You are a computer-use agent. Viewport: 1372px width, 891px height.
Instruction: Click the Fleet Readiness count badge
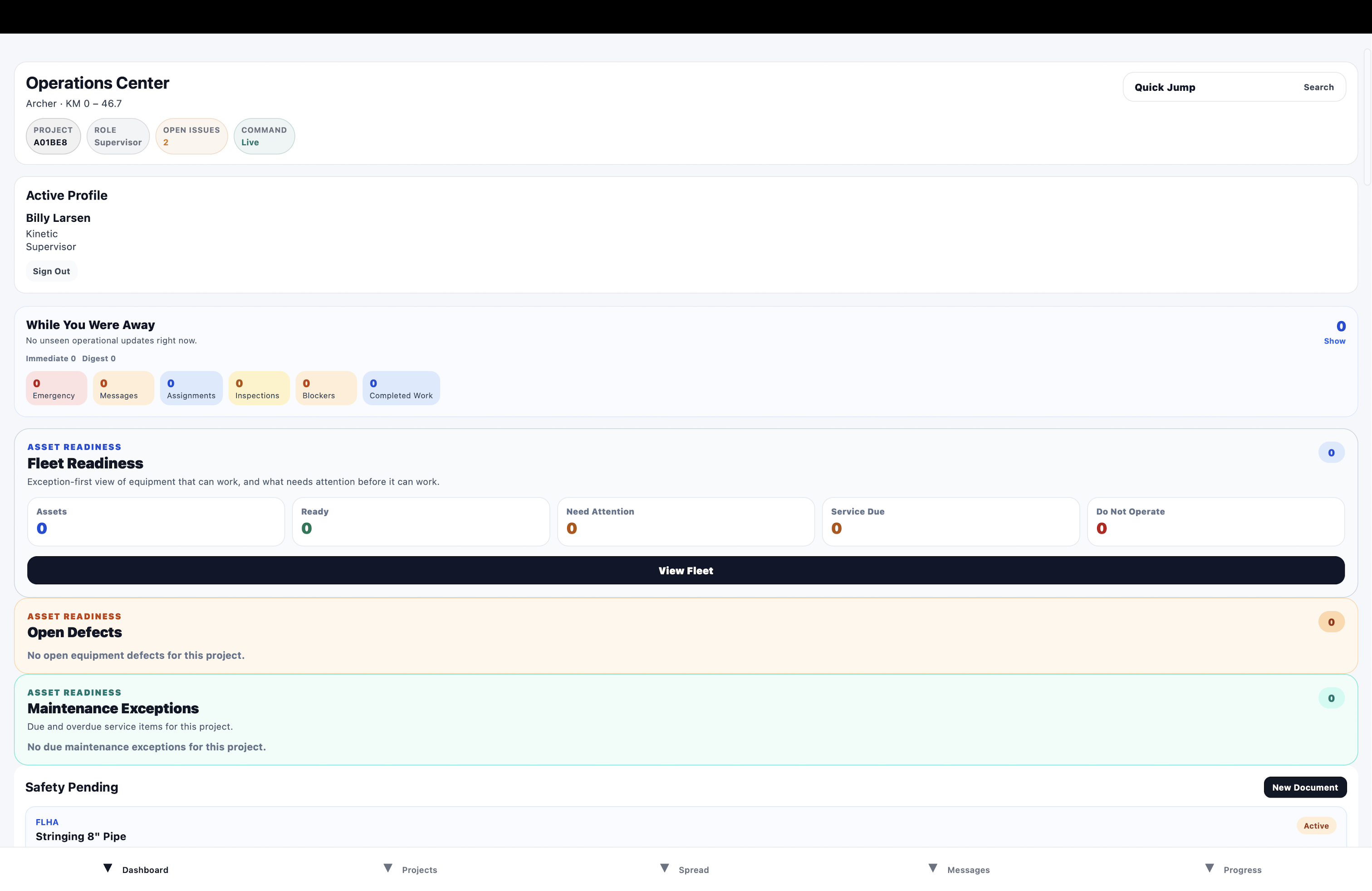coord(1331,452)
